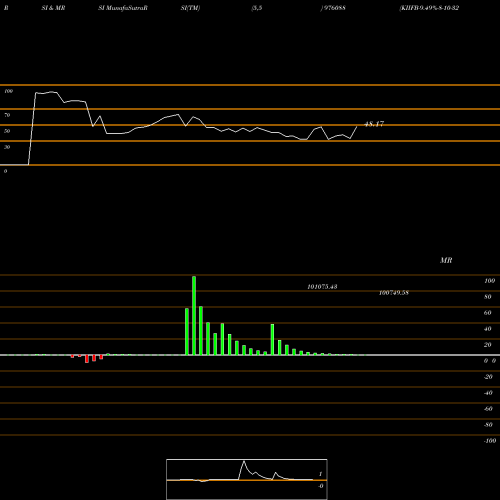The image size is (500, 500).
Task: Click the MR axis label 60
Action: click(x=487, y=313)
